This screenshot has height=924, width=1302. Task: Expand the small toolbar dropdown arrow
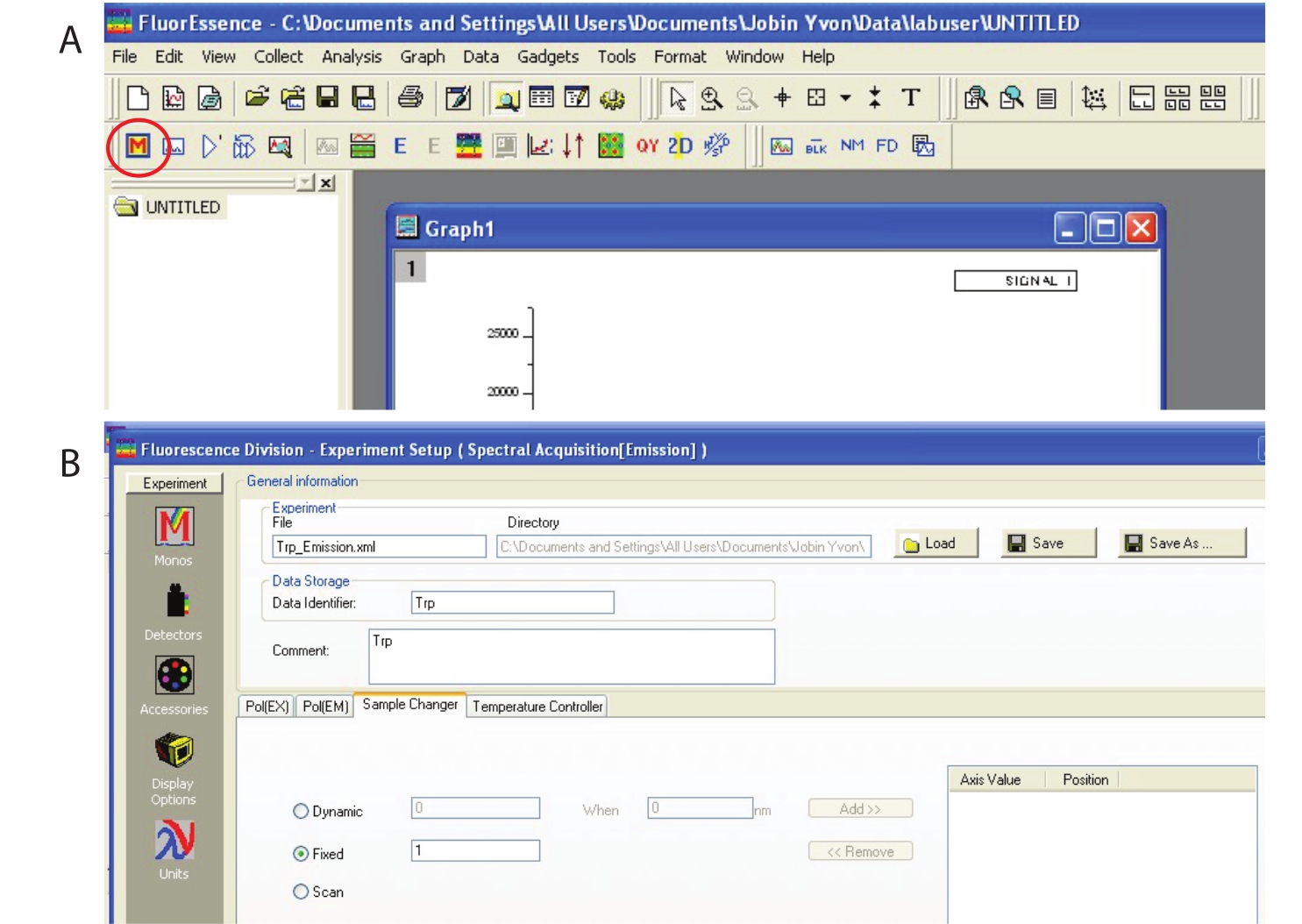pyautogui.click(x=845, y=98)
